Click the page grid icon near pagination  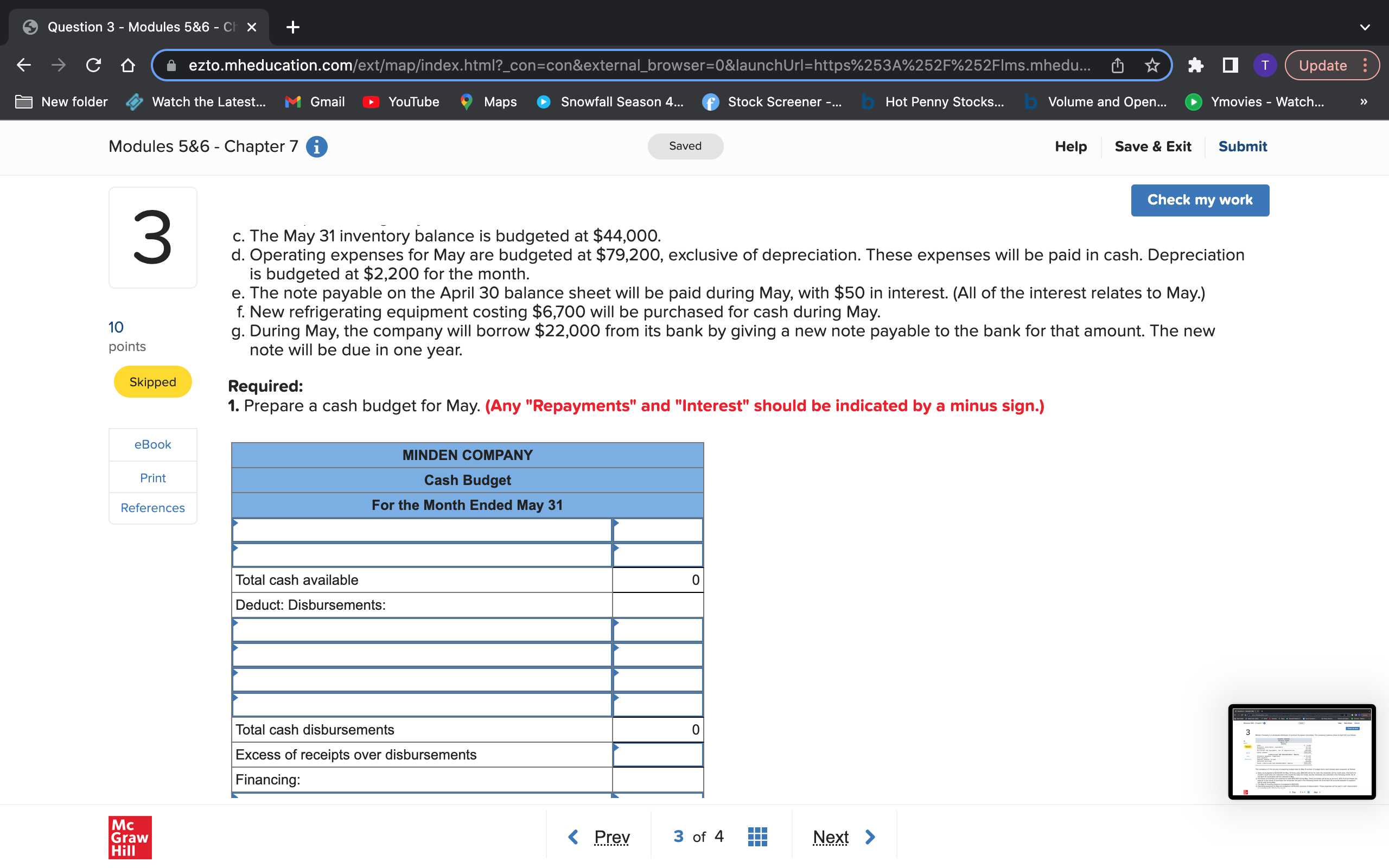(x=757, y=837)
